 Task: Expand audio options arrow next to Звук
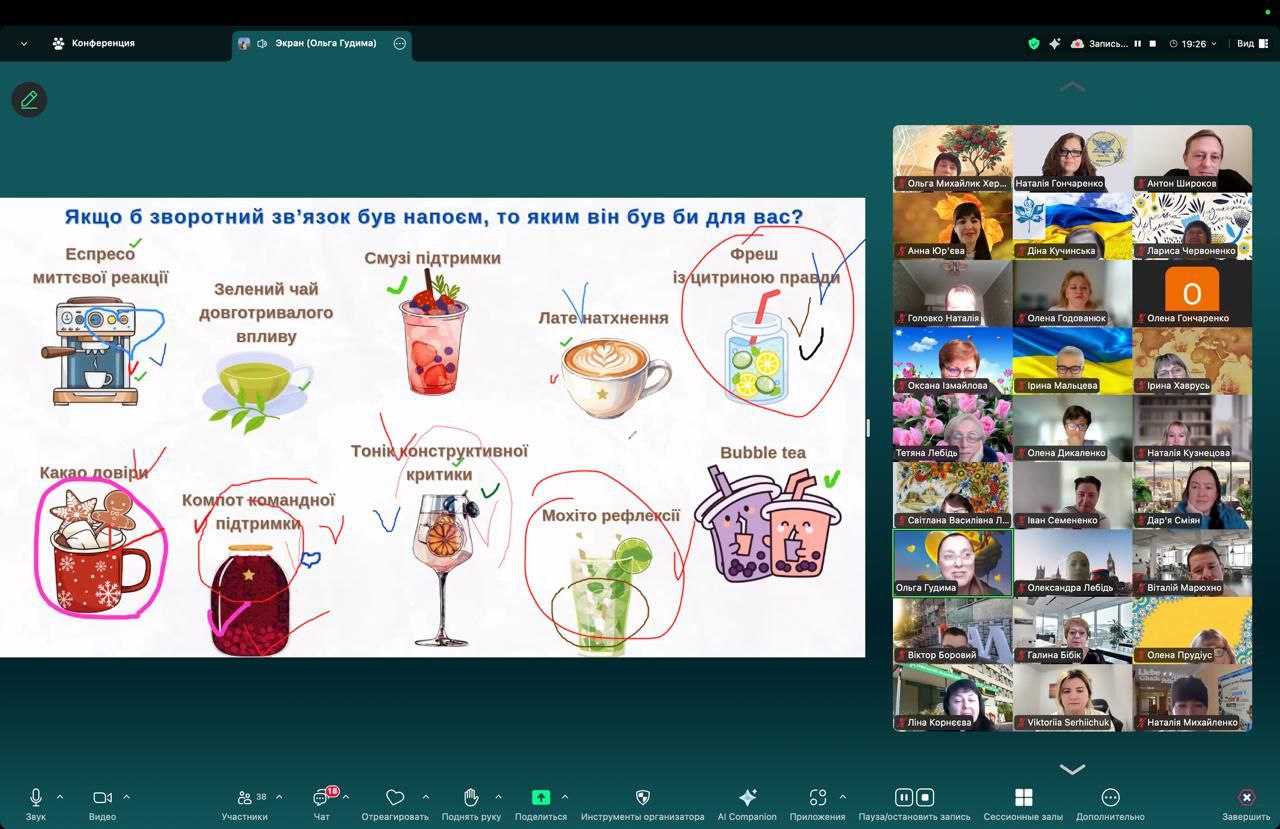pos(60,797)
